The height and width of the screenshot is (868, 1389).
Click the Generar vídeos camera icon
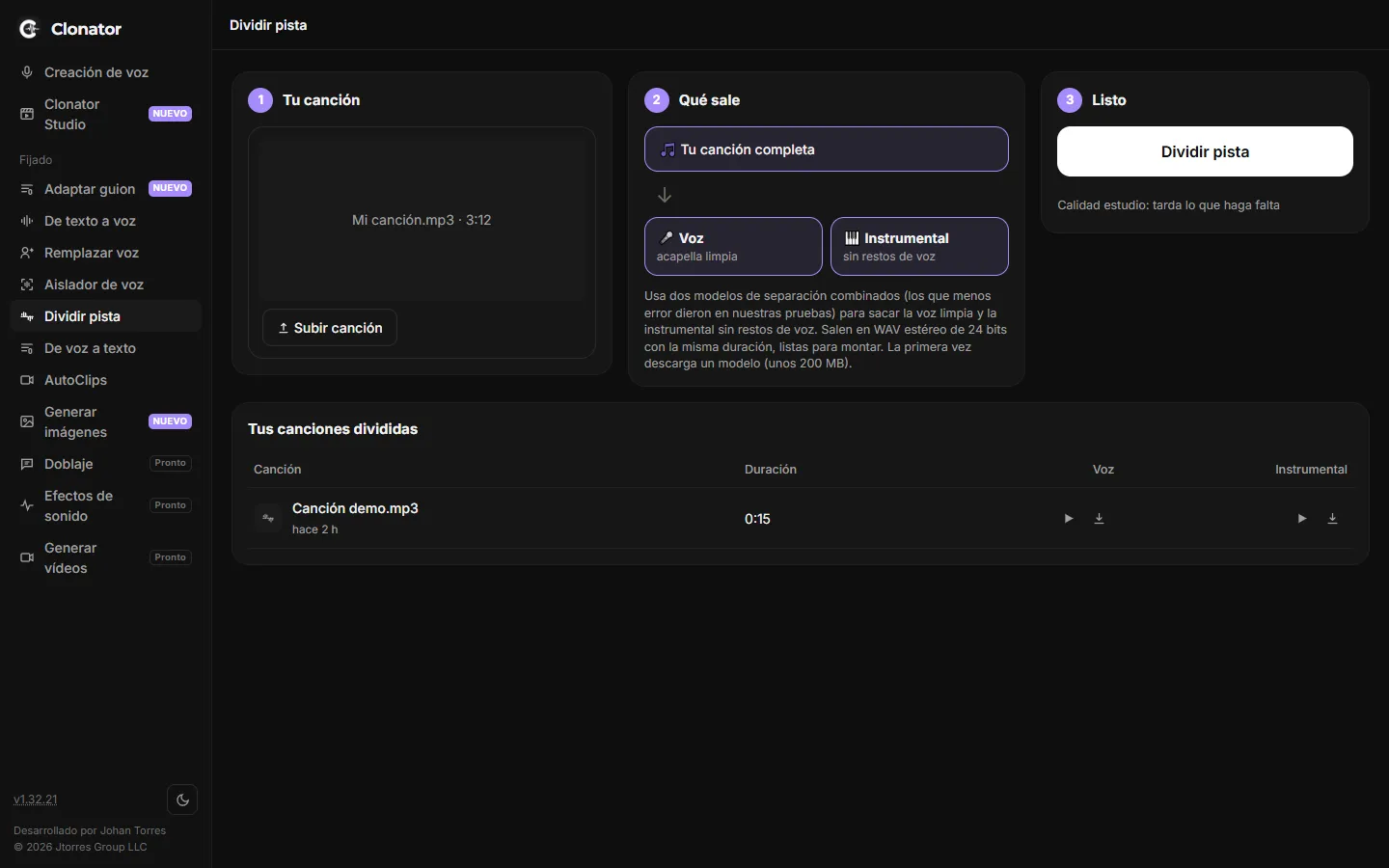pos(27,557)
